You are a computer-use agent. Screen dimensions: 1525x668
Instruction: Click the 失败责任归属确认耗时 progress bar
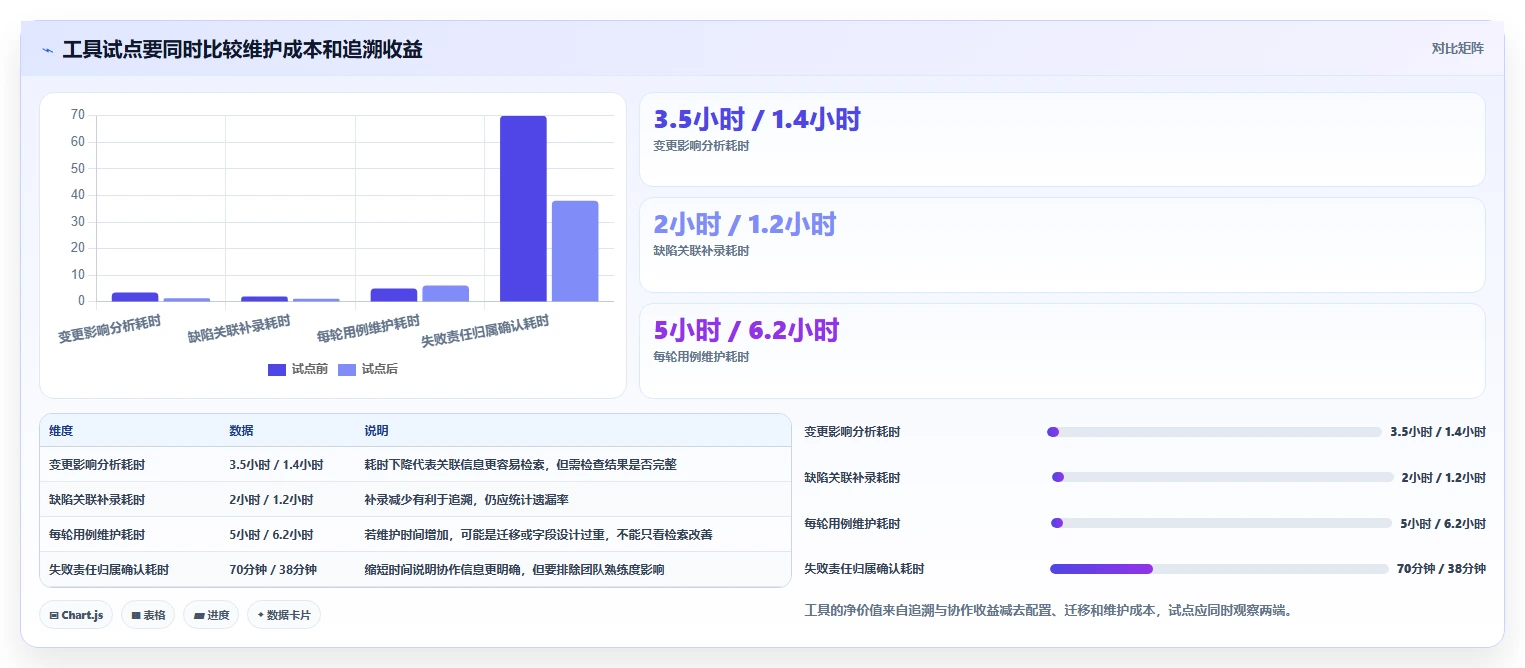[1220, 569]
